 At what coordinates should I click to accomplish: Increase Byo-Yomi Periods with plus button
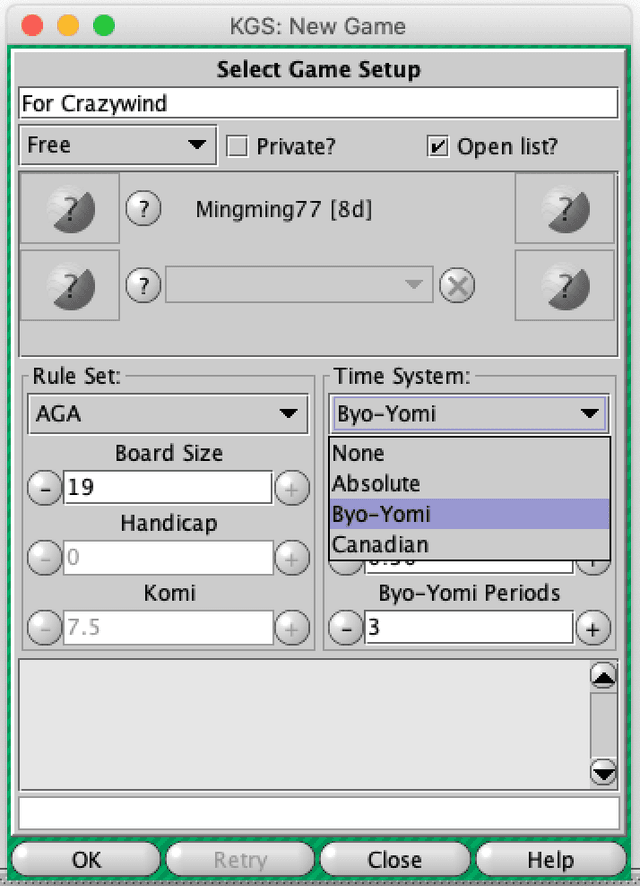click(593, 628)
